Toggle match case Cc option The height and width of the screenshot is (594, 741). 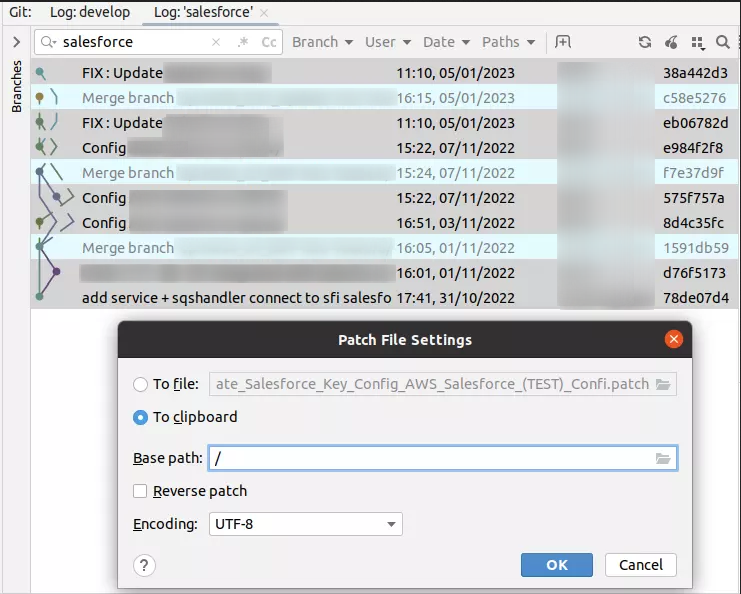269,42
